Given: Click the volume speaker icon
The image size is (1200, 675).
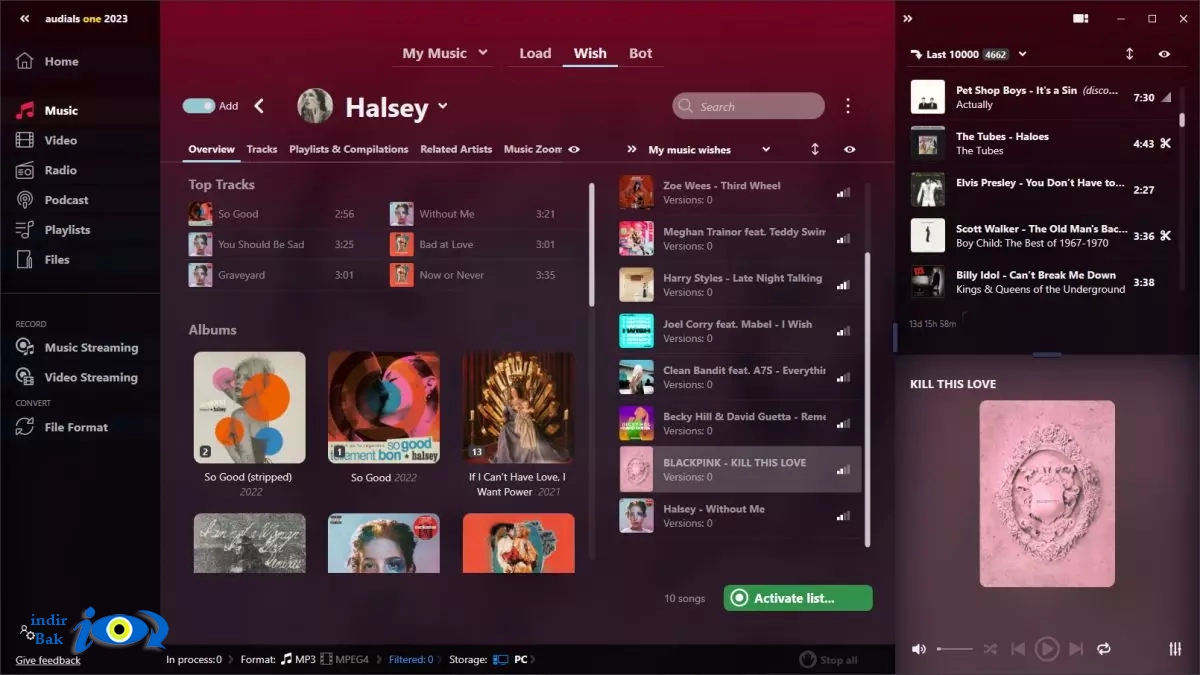Looking at the screenshot, I should (x=919, y=649).
